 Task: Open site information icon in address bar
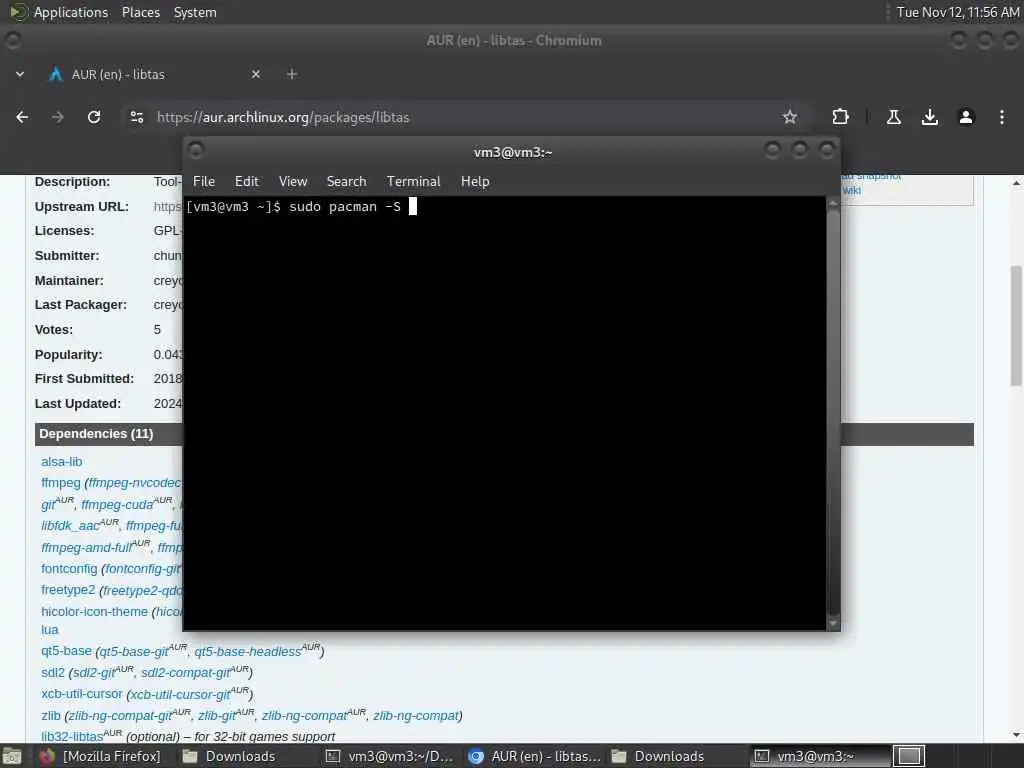pyautogui.click(x=136, y=117)
